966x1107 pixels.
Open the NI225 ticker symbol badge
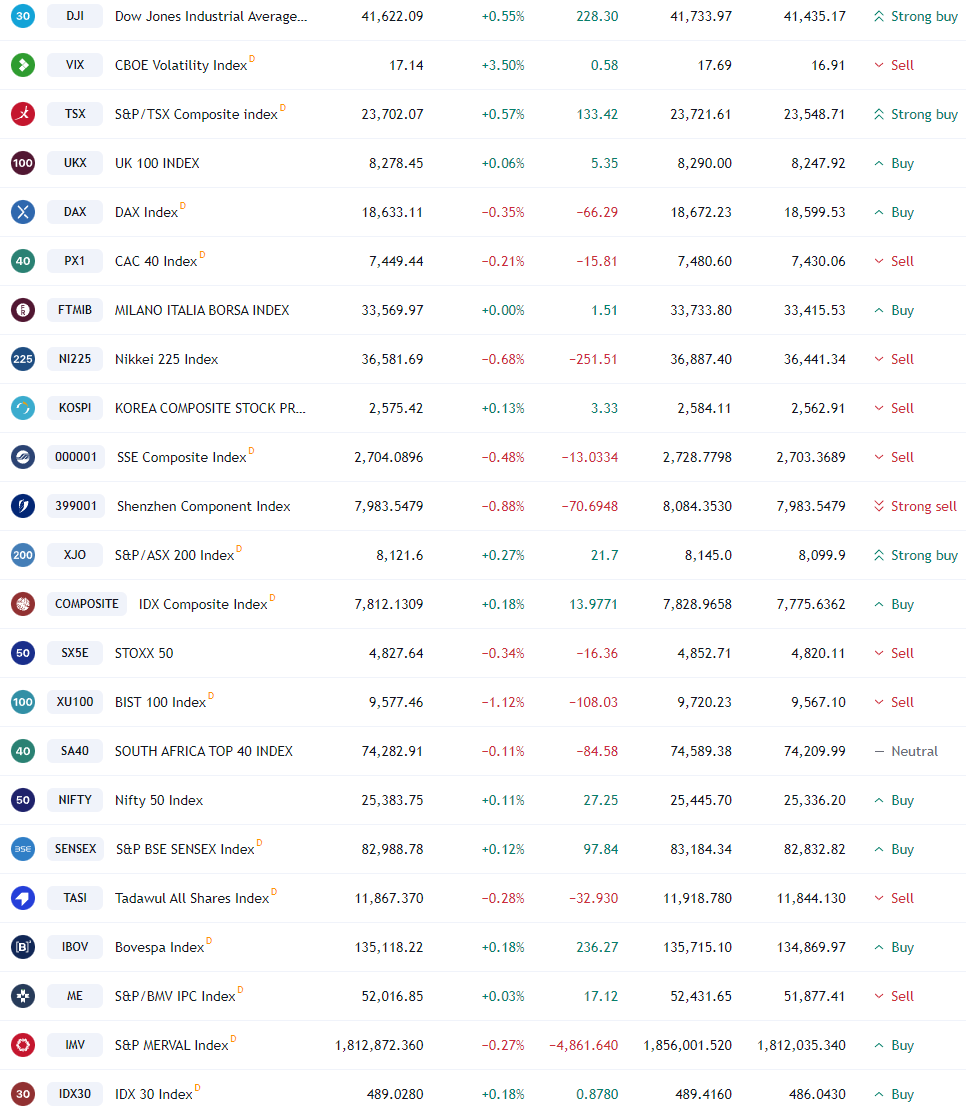point(75,359)
